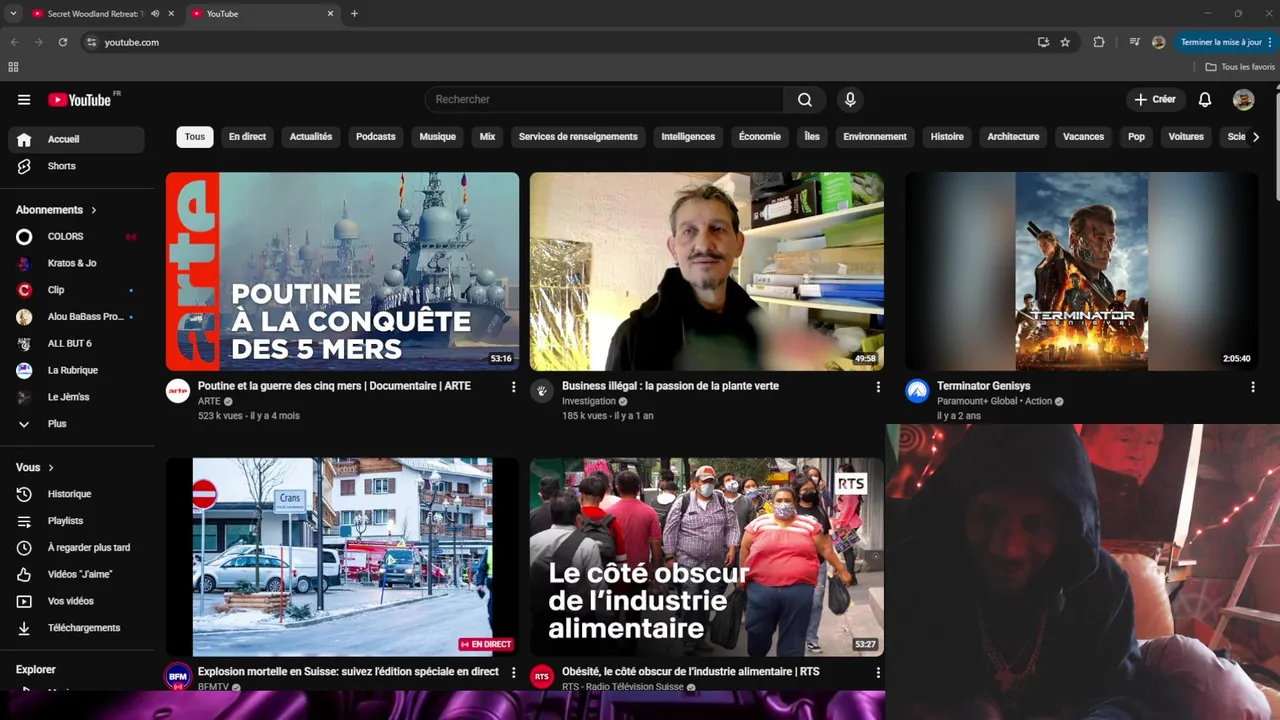Open the account avatar menu
1280x720 pixels.
(x=1243, y=99)
